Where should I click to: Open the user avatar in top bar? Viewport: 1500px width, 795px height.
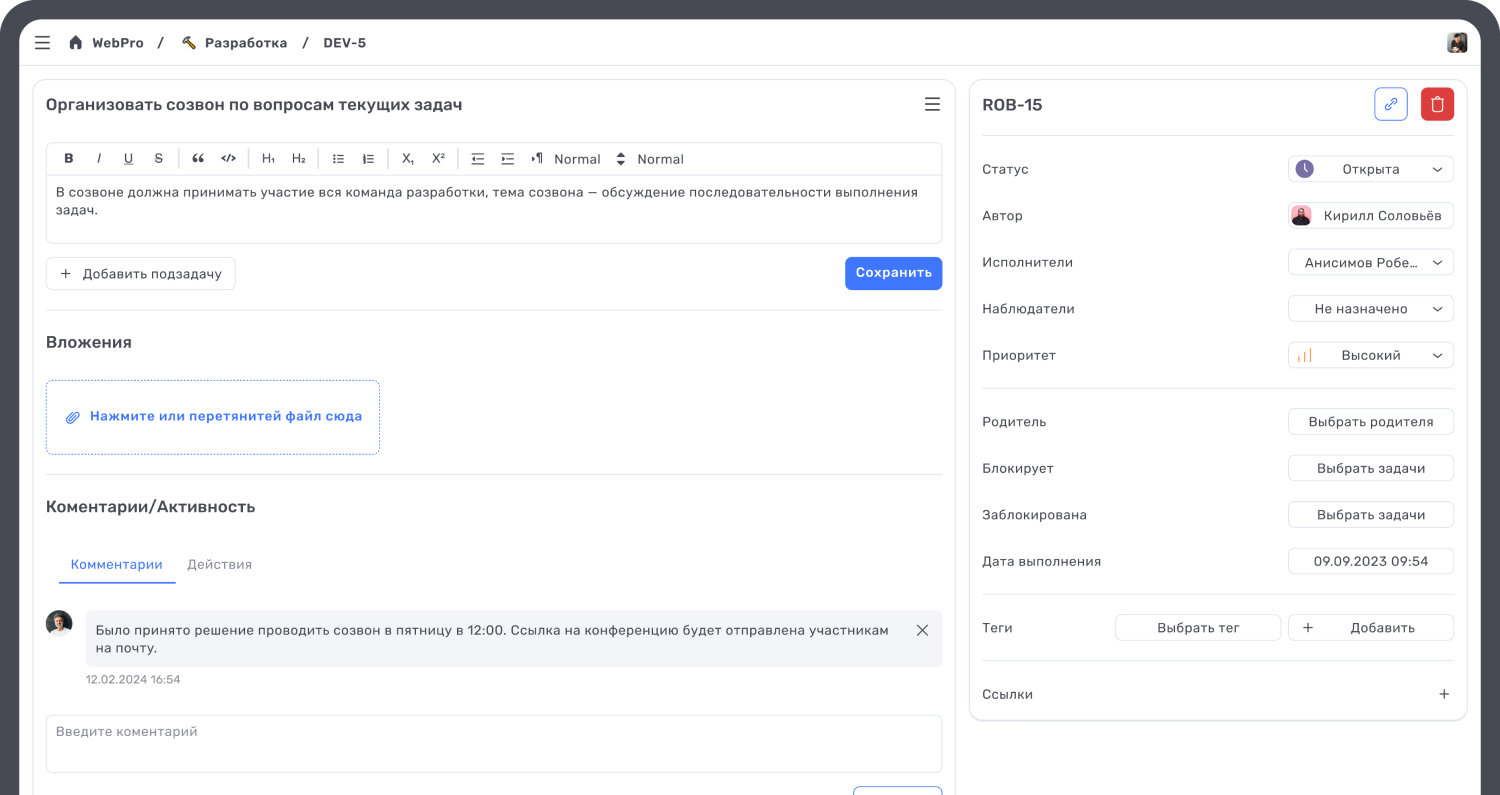pos(1457,43)
